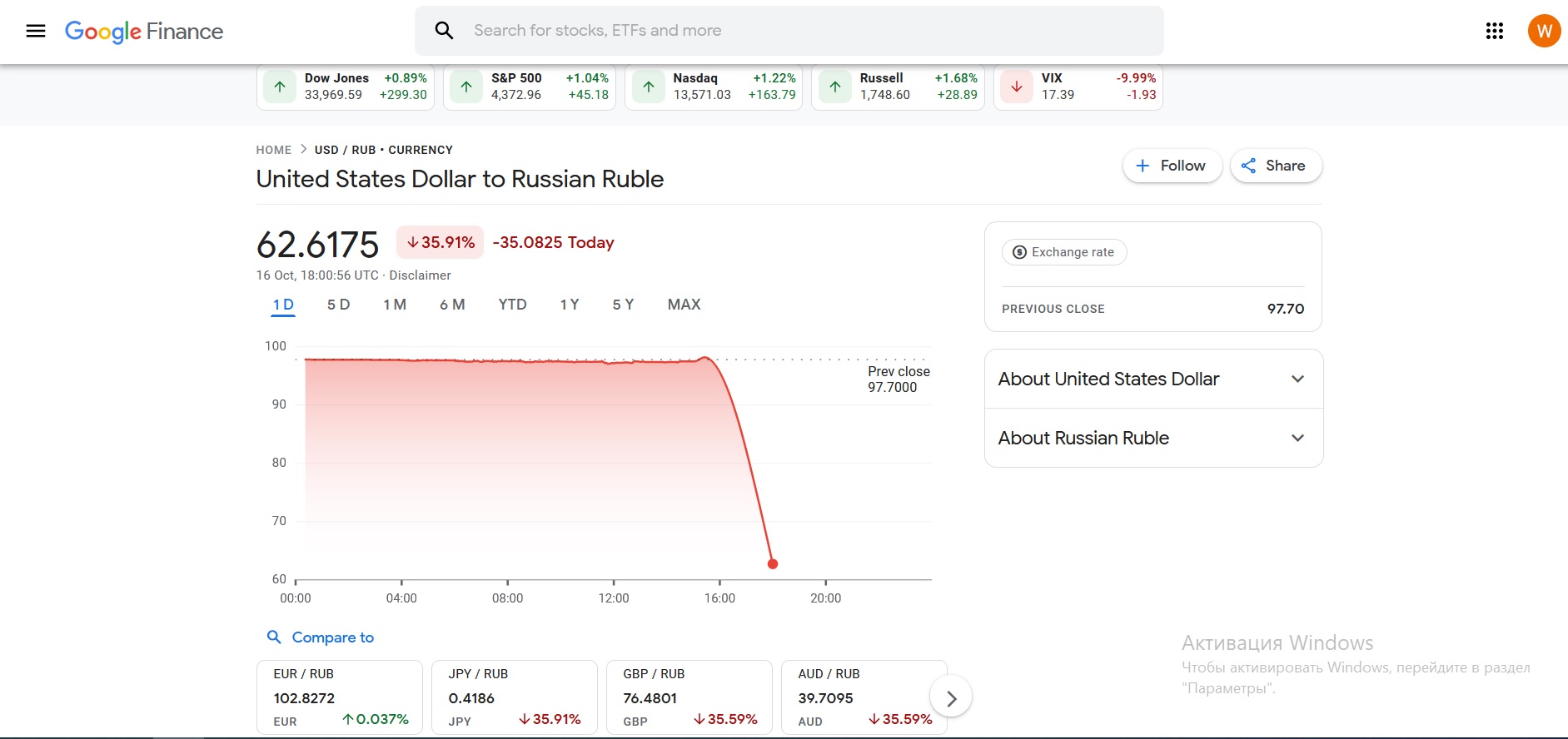
Task: Click the Exchange rate chip
Action: [x=1064, y=252]
